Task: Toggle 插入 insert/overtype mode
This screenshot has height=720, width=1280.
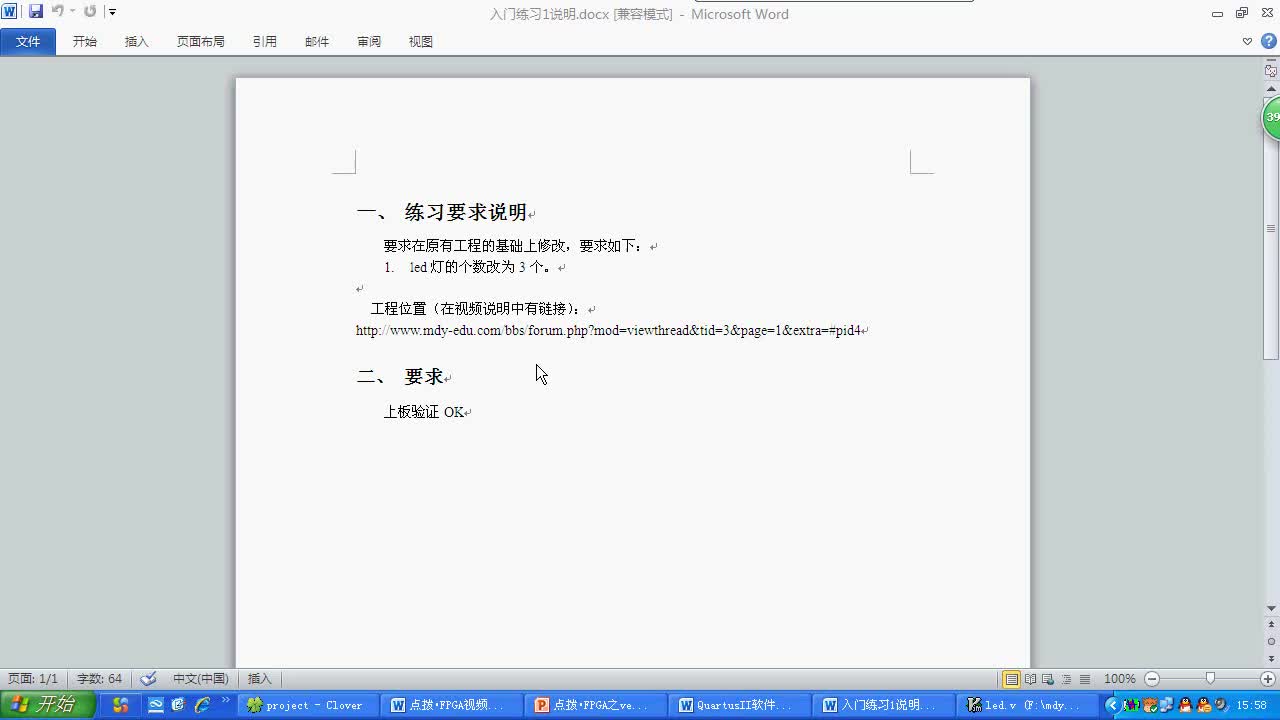Action: click(260, 679)
